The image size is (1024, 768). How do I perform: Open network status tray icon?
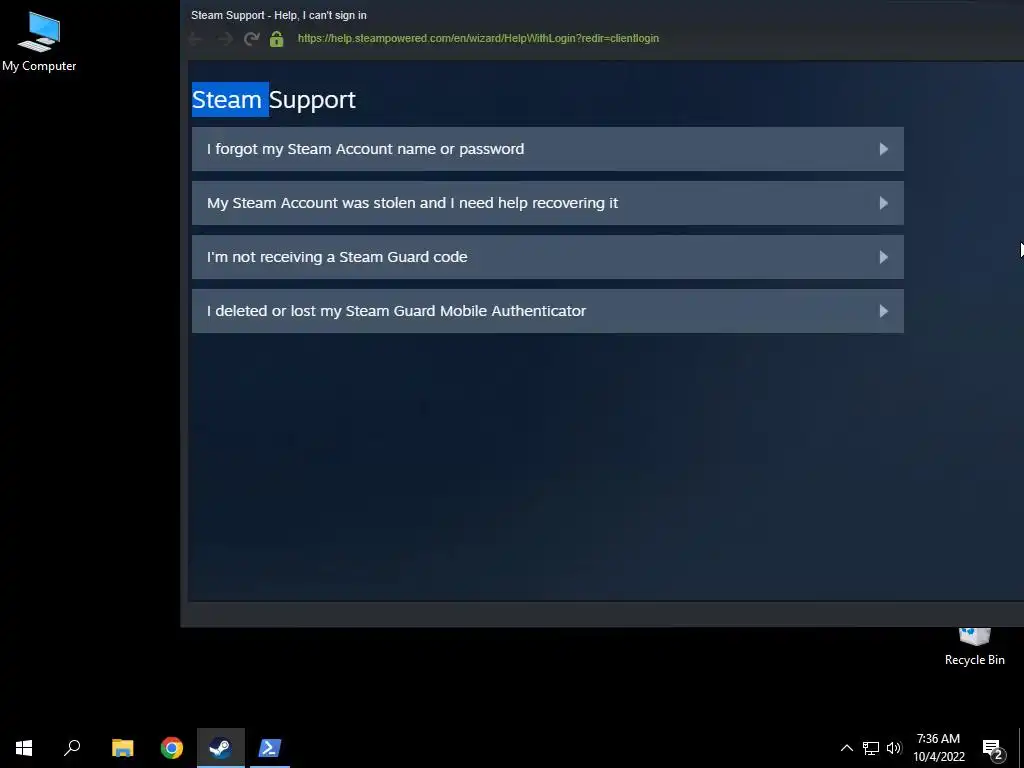coord(871,748)
